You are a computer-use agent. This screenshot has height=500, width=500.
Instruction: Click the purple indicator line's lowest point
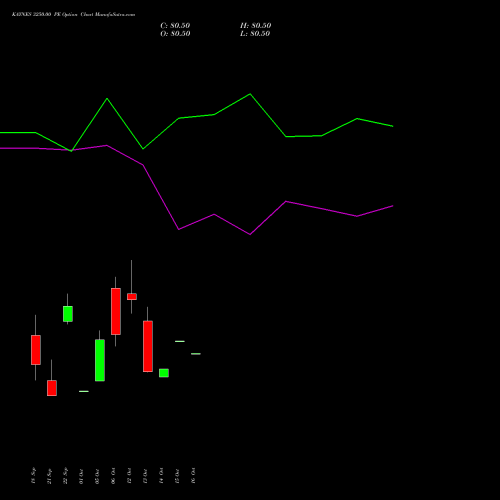point(250,234)
